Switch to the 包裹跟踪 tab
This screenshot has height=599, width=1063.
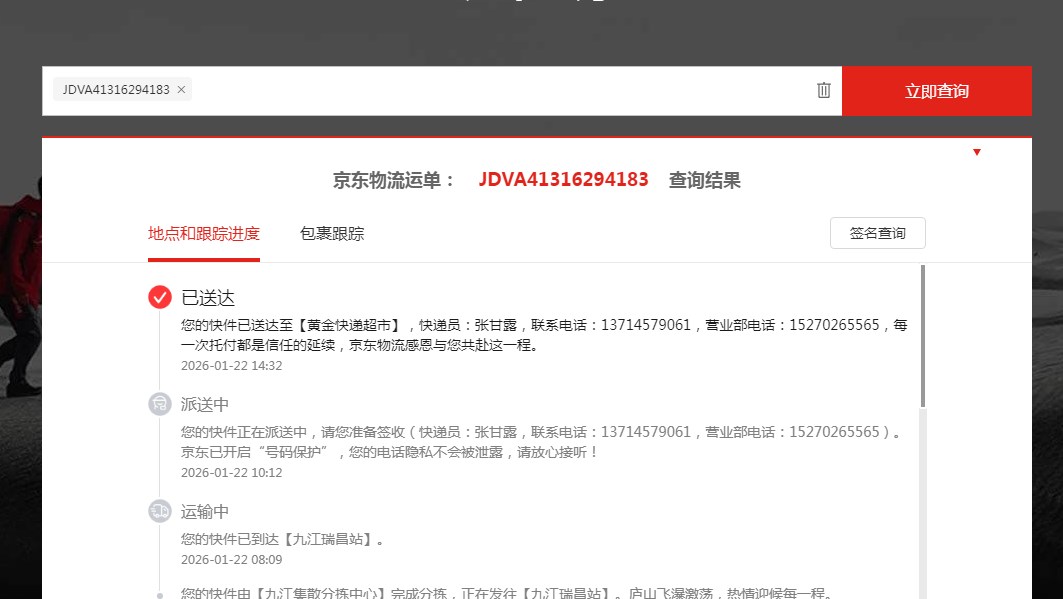point(332,234)
